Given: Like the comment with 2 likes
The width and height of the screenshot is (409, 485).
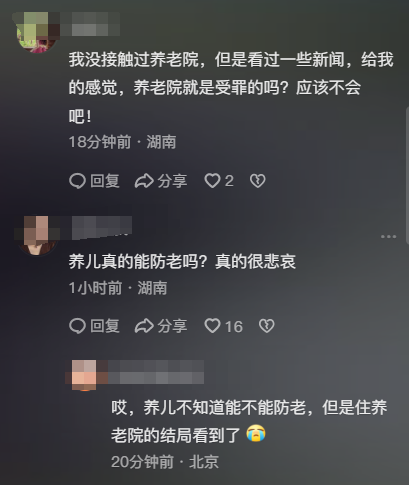Looking at the screenshot, I should coord(219,181).
